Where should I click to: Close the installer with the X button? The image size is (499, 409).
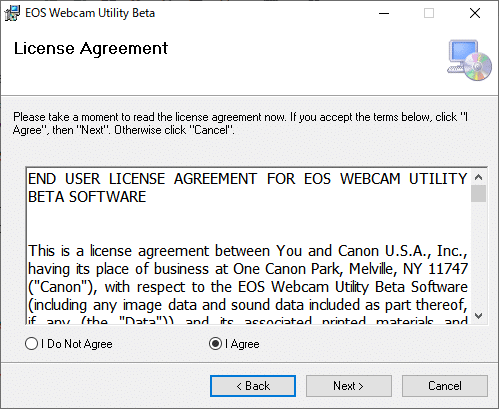tap(475, 13)
